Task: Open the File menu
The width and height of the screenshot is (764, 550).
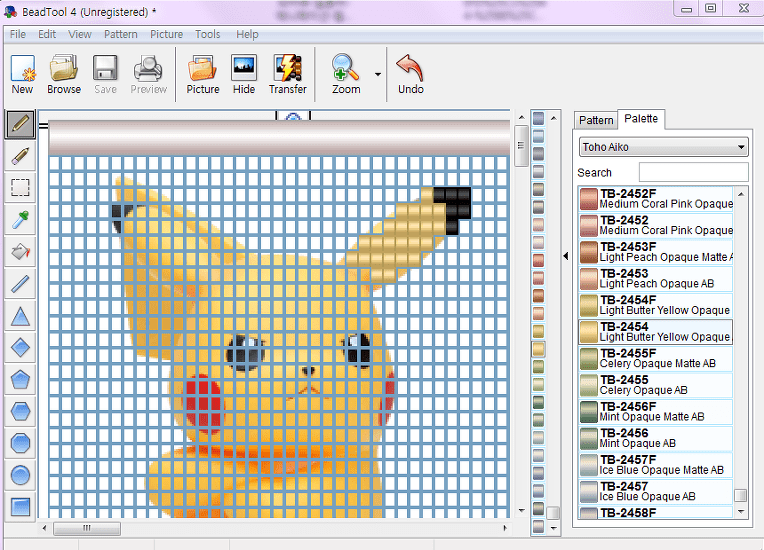Action: (x=18, y=34)
